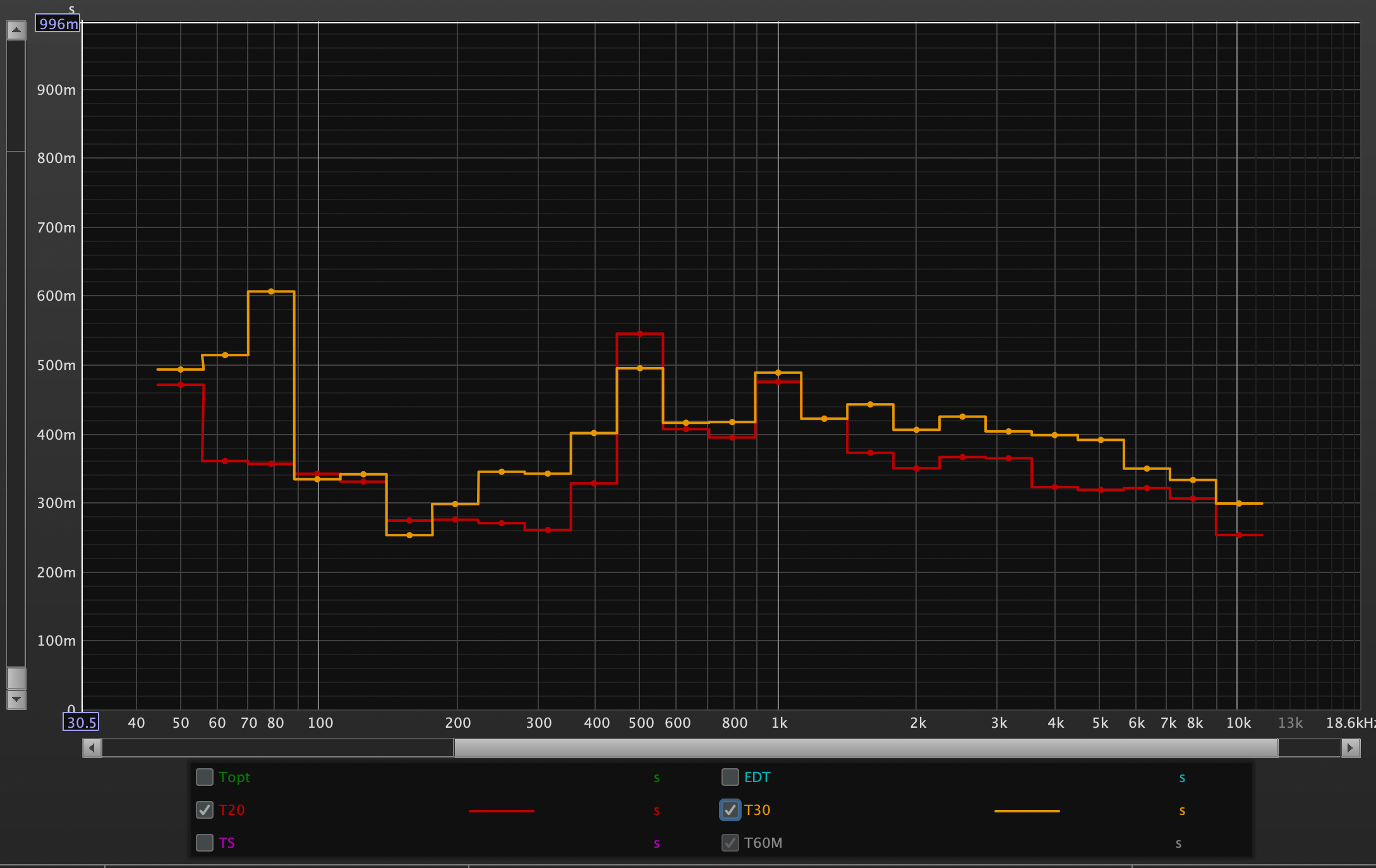Click the vertical scrollbar down arrow
Viewport: 1376px width, 868px height.
click(x=16, y=699)
